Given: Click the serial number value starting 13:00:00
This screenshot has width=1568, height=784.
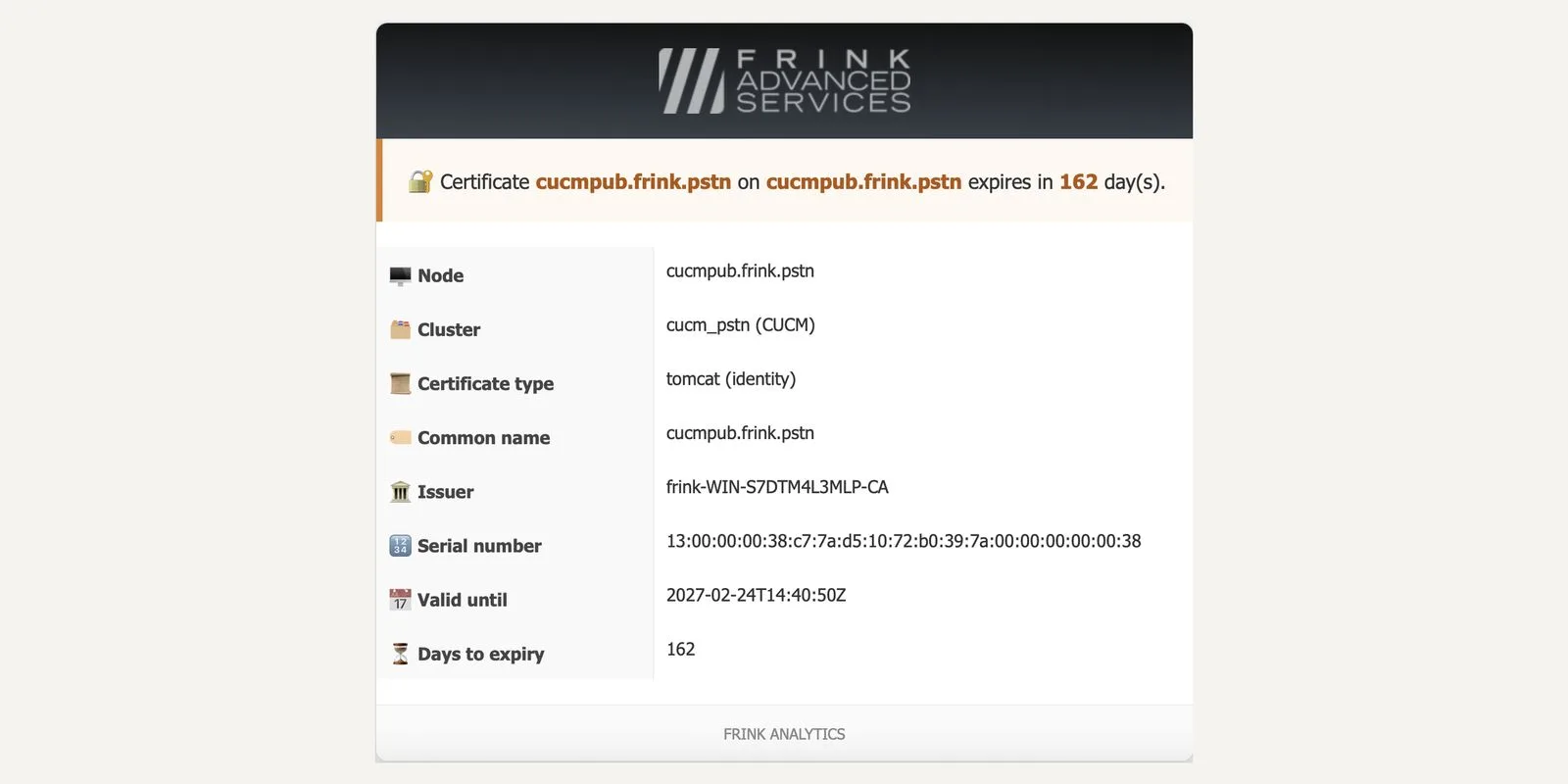Looking at the screenshot, I should pos(904,541).
